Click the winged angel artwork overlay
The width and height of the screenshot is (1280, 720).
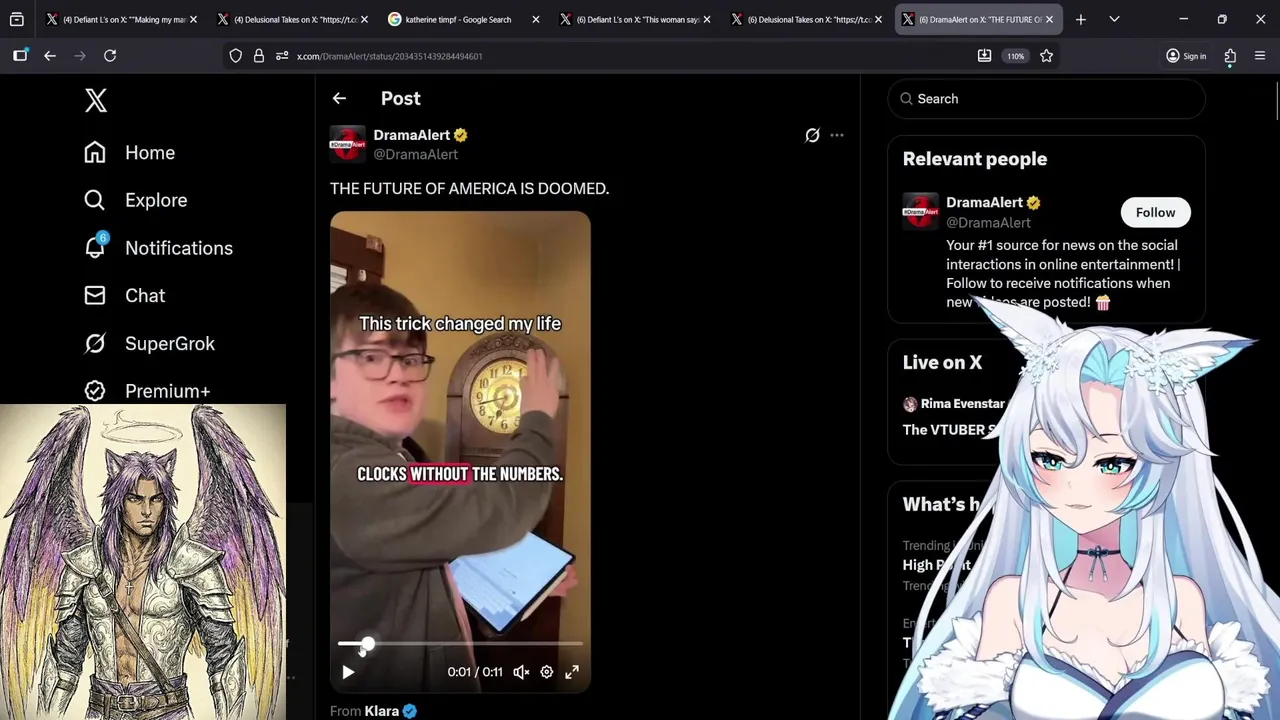coord(143,562)
